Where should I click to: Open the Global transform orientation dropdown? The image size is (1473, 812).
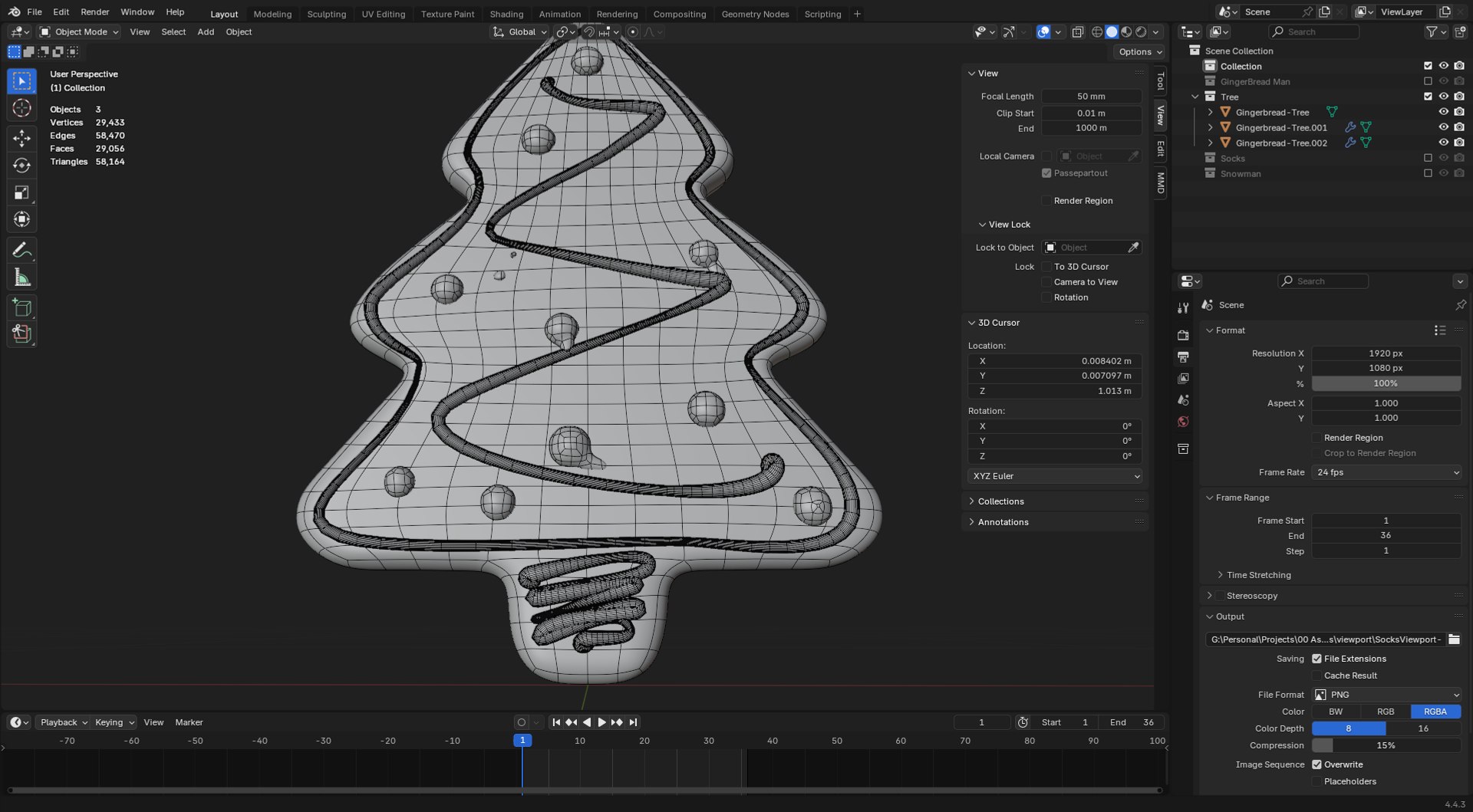(x=519, y=32)
